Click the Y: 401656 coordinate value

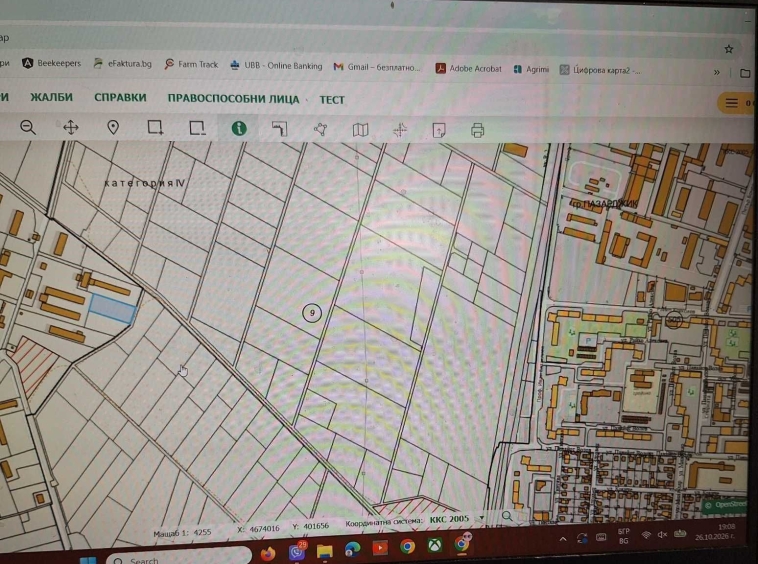tap(311, 526)
